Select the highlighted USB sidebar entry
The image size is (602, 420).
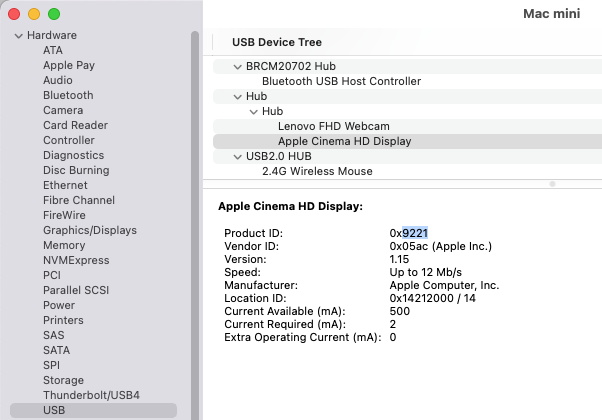tap(93, 410)
